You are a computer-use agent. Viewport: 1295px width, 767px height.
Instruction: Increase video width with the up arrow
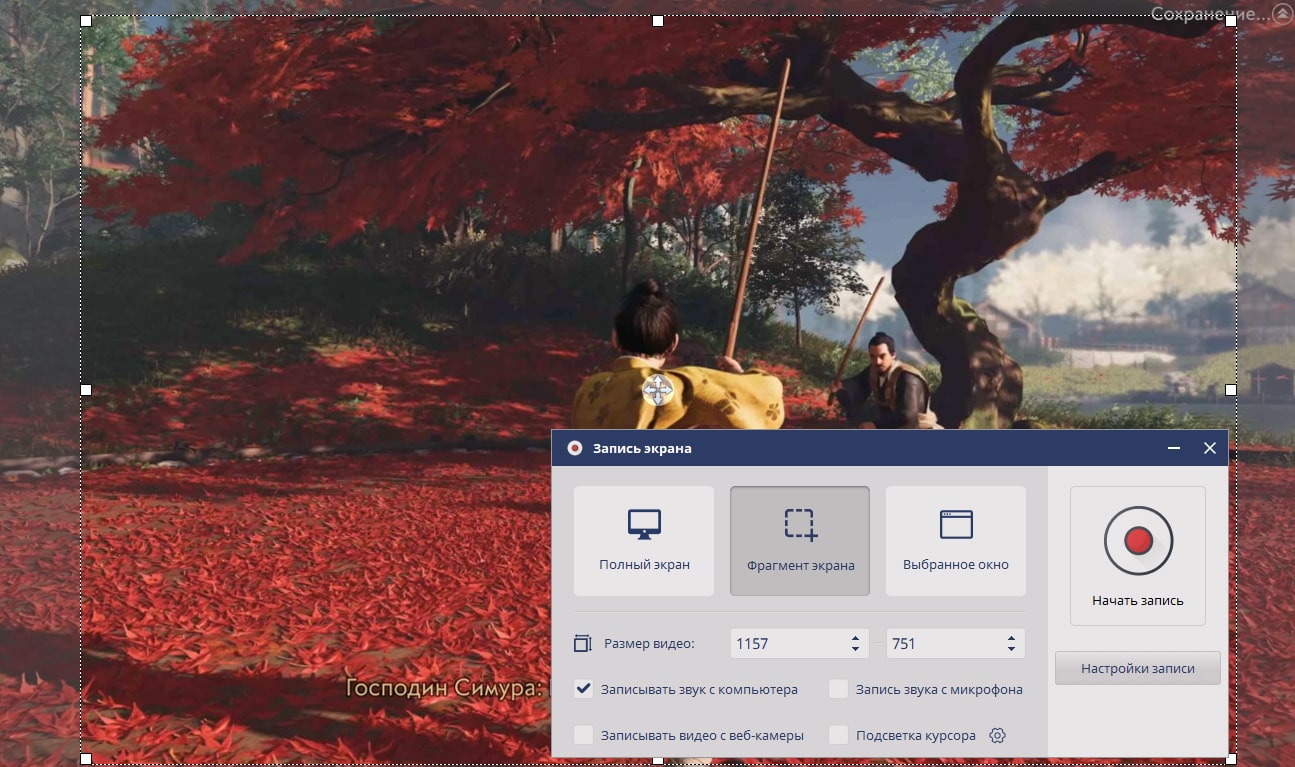pyautogui.click(x=856, y=638)
